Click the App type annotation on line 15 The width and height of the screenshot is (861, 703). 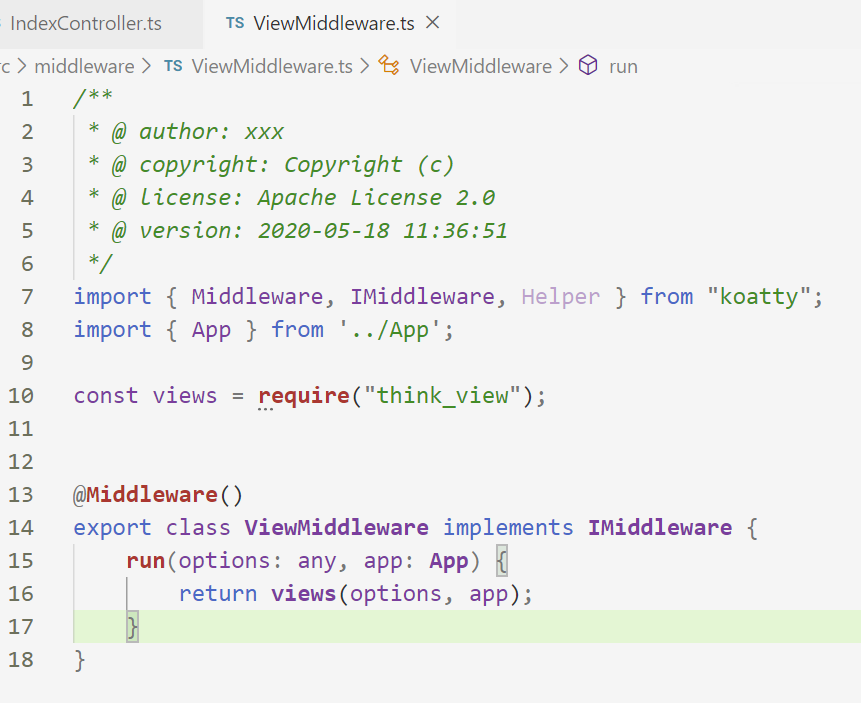tap(449, 561)
